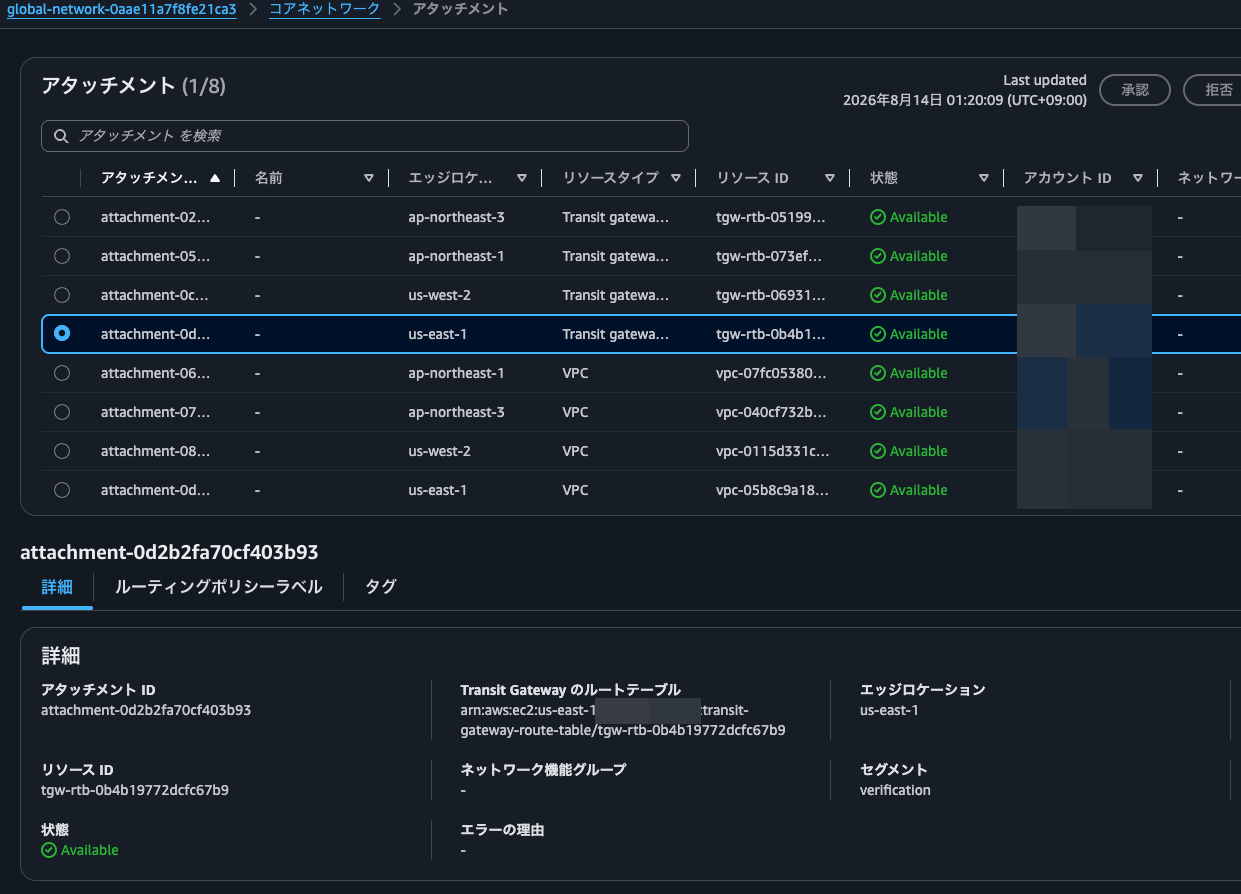Click Available status icon in tgw-rtb-06931 row
This screenshot has height=894, width=1241.
878,295
